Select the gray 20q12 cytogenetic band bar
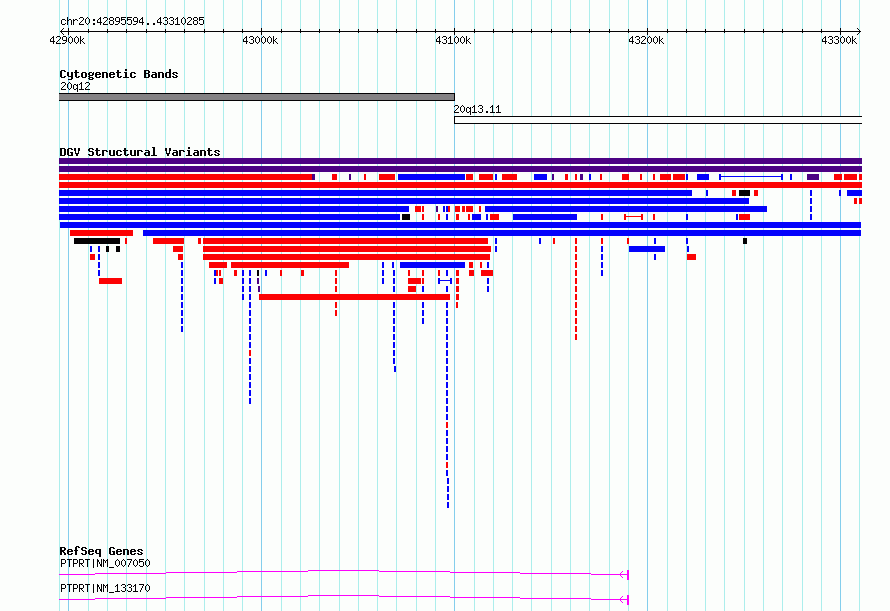 pos(257,97)
